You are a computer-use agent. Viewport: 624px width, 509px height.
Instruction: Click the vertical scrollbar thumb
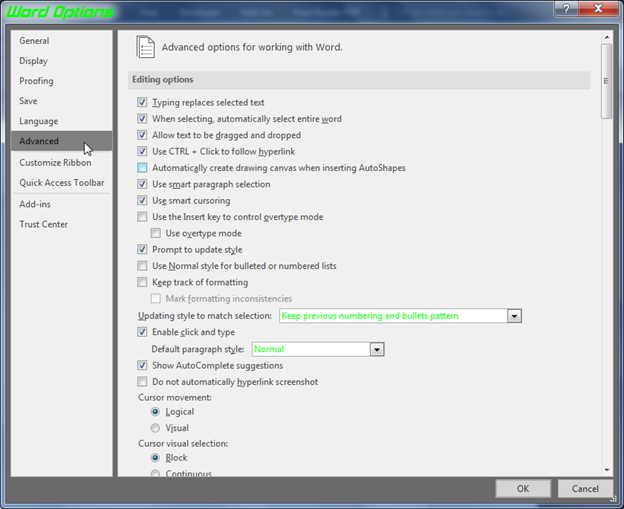point(606,81)
